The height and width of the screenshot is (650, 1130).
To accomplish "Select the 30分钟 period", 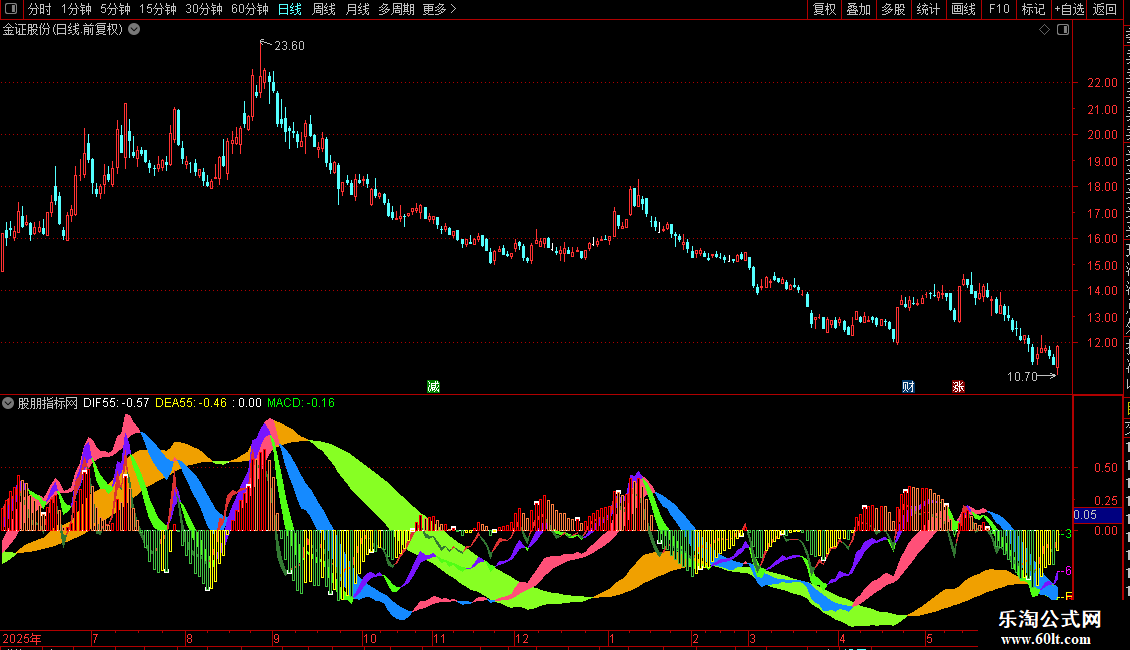I will (x=204, y=9).
